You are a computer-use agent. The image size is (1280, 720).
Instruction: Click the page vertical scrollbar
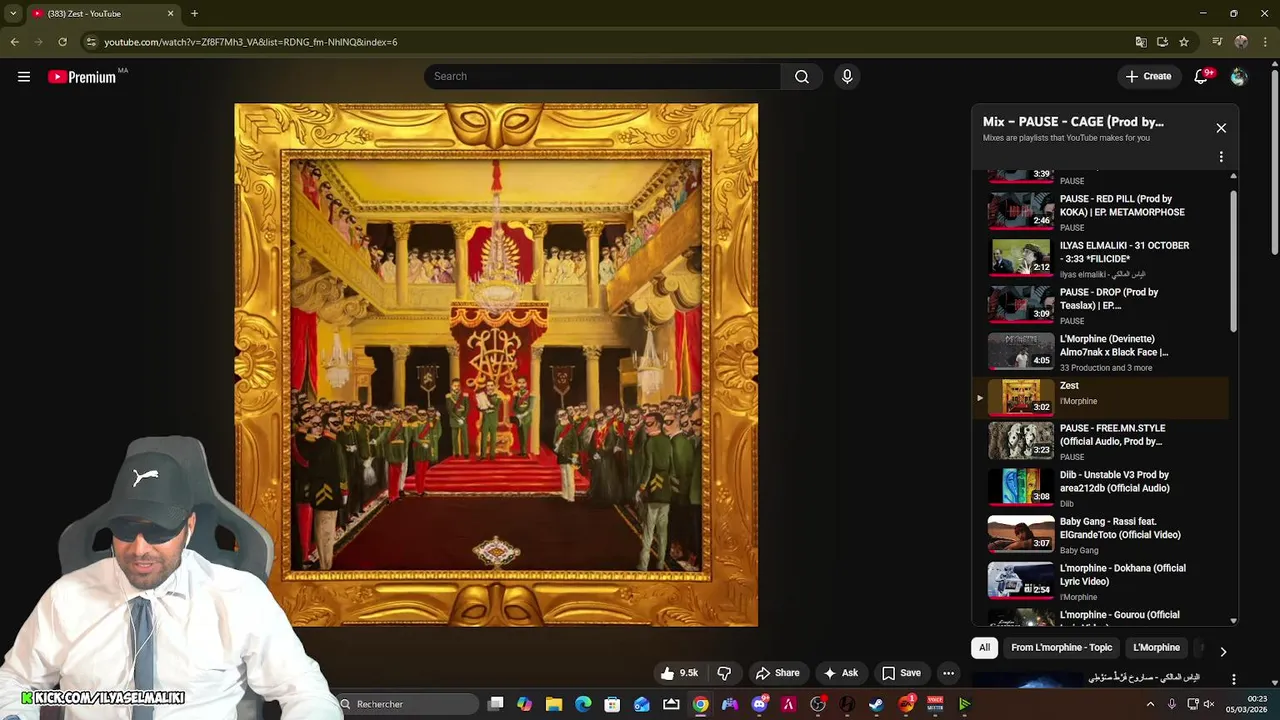pos(1275,160)
